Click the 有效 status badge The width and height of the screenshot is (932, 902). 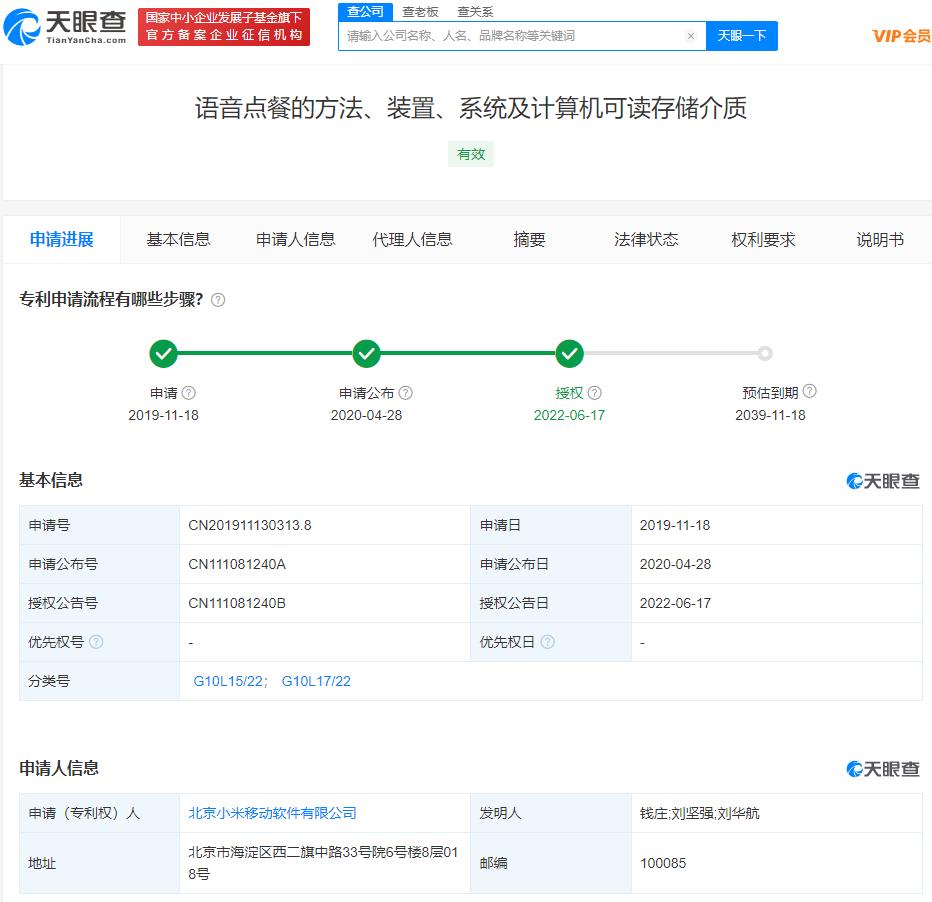click(471, 154)
